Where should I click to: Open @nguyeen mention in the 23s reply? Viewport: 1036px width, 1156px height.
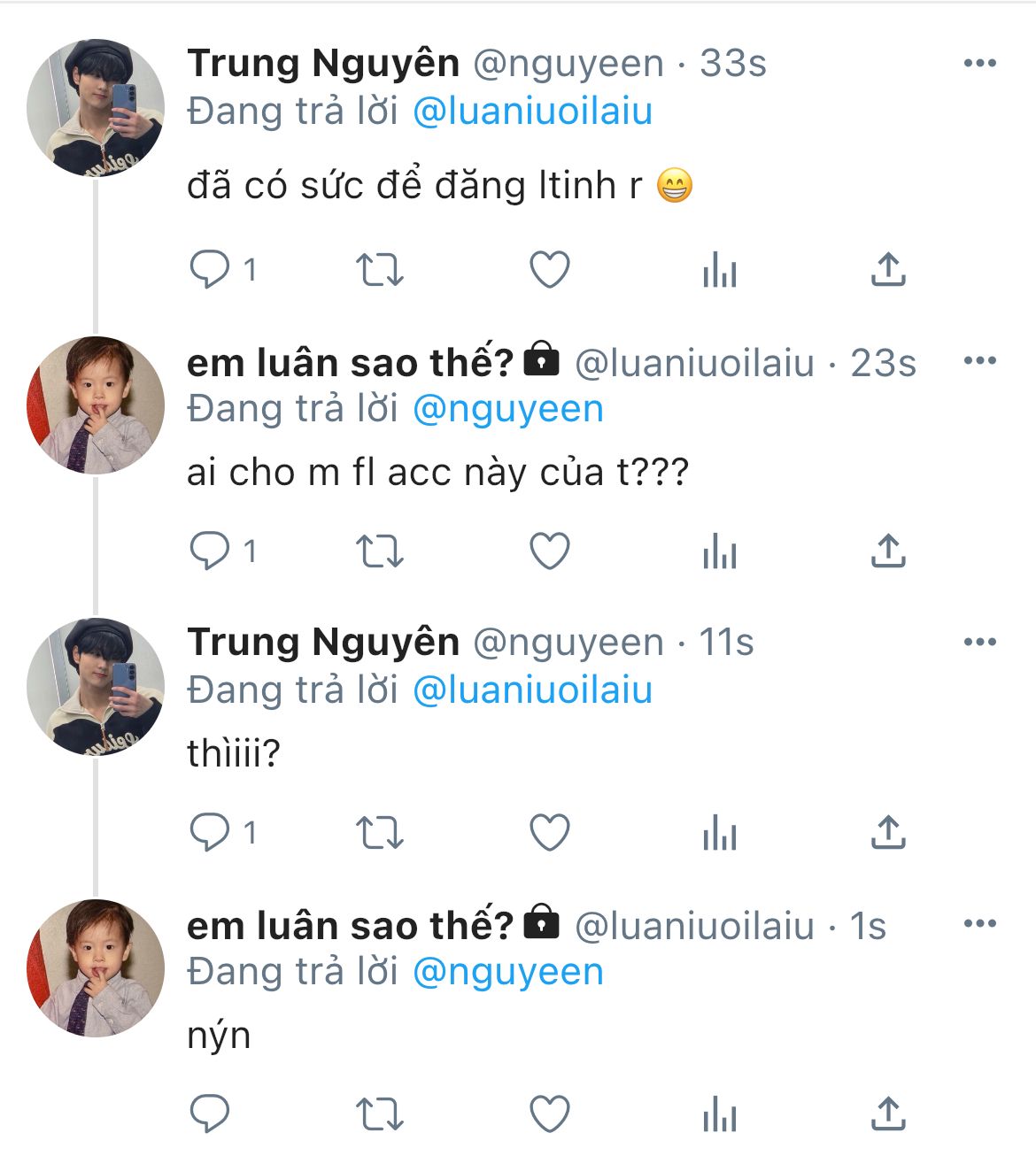(508, 409)
